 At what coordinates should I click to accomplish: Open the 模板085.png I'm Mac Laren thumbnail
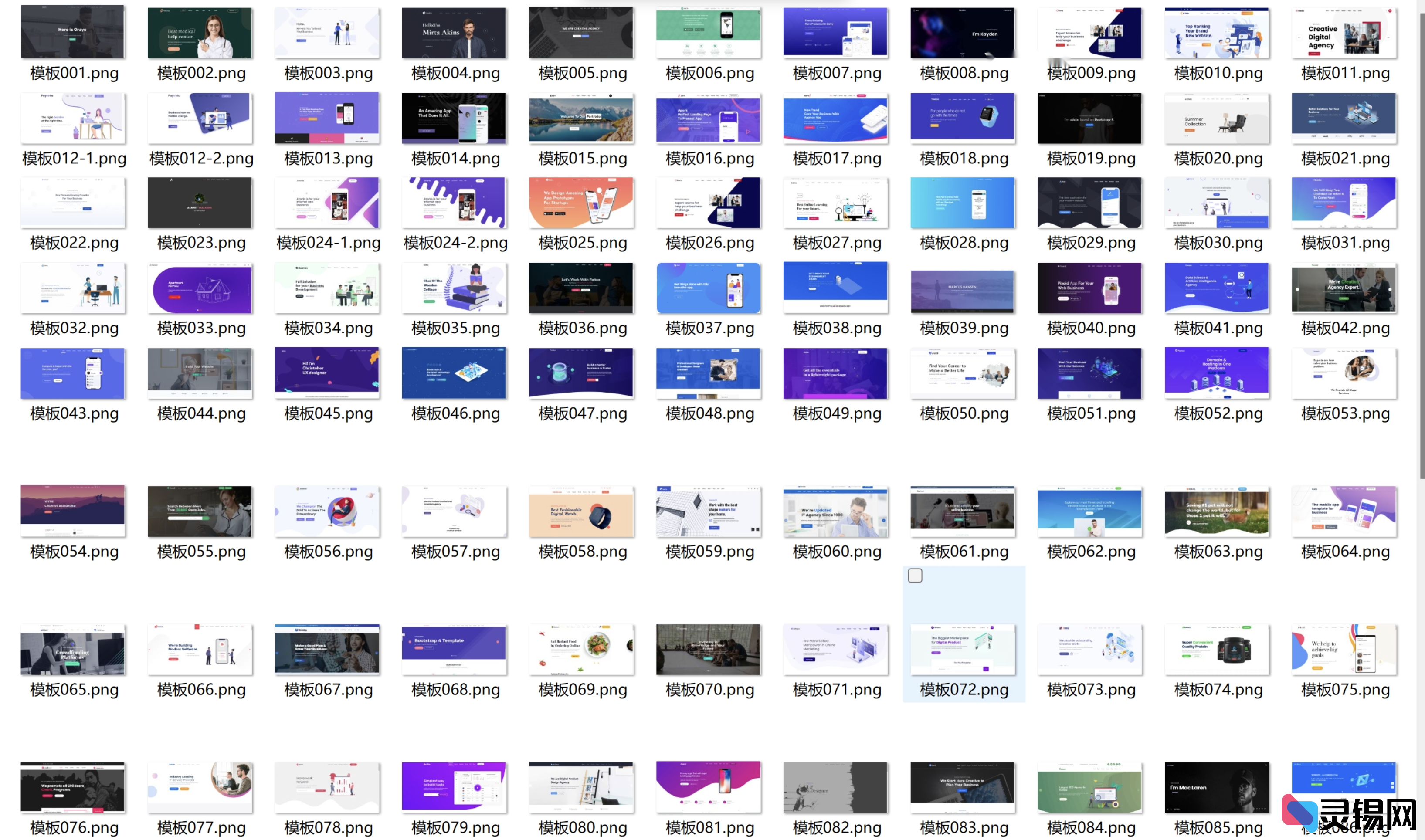tap(1217, 787)
